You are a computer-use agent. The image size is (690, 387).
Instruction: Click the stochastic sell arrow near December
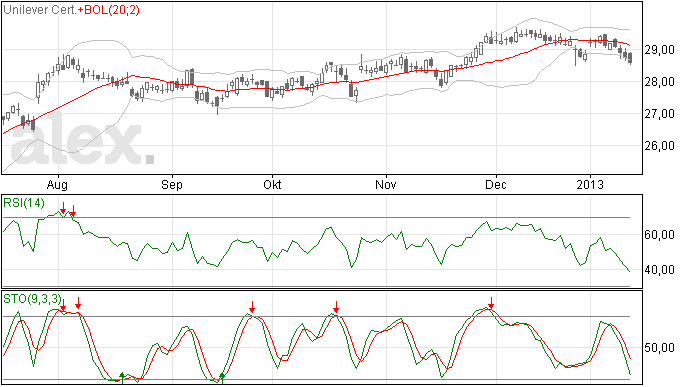(x=491, y=302)
